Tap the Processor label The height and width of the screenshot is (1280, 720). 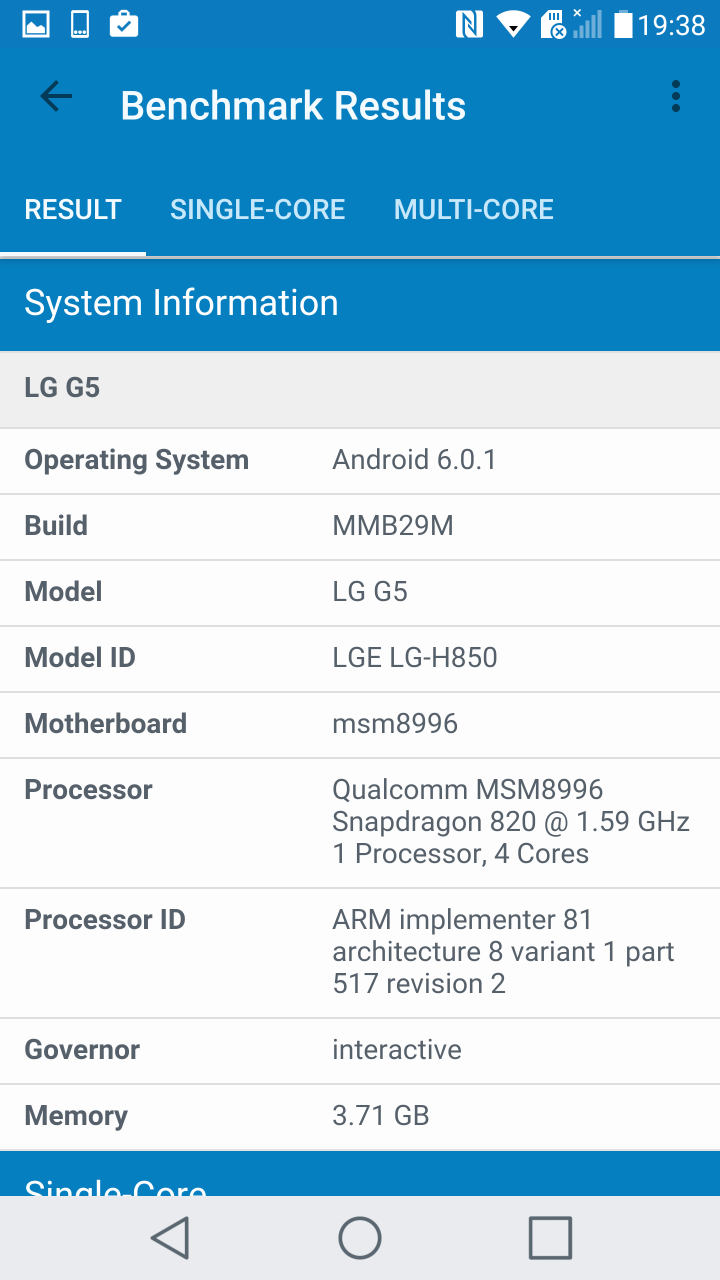[89, 790]
